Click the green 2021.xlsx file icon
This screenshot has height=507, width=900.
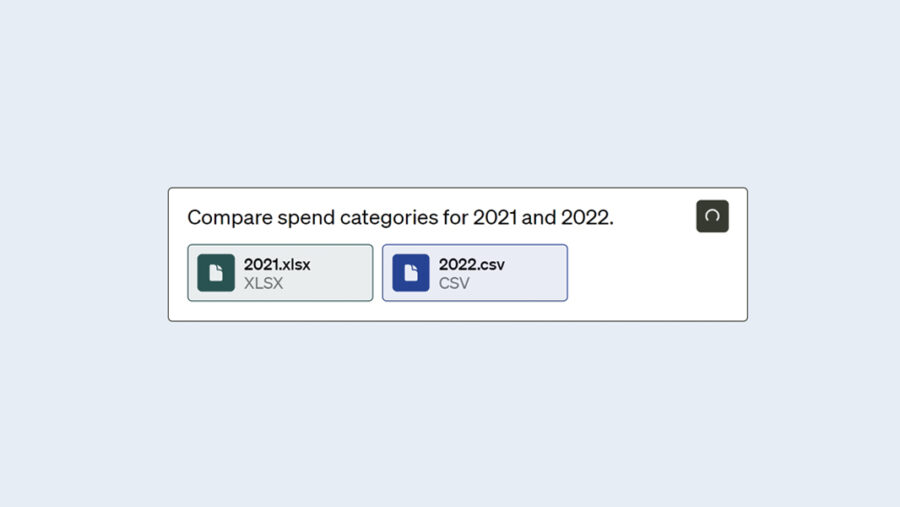tap(216, 273)
